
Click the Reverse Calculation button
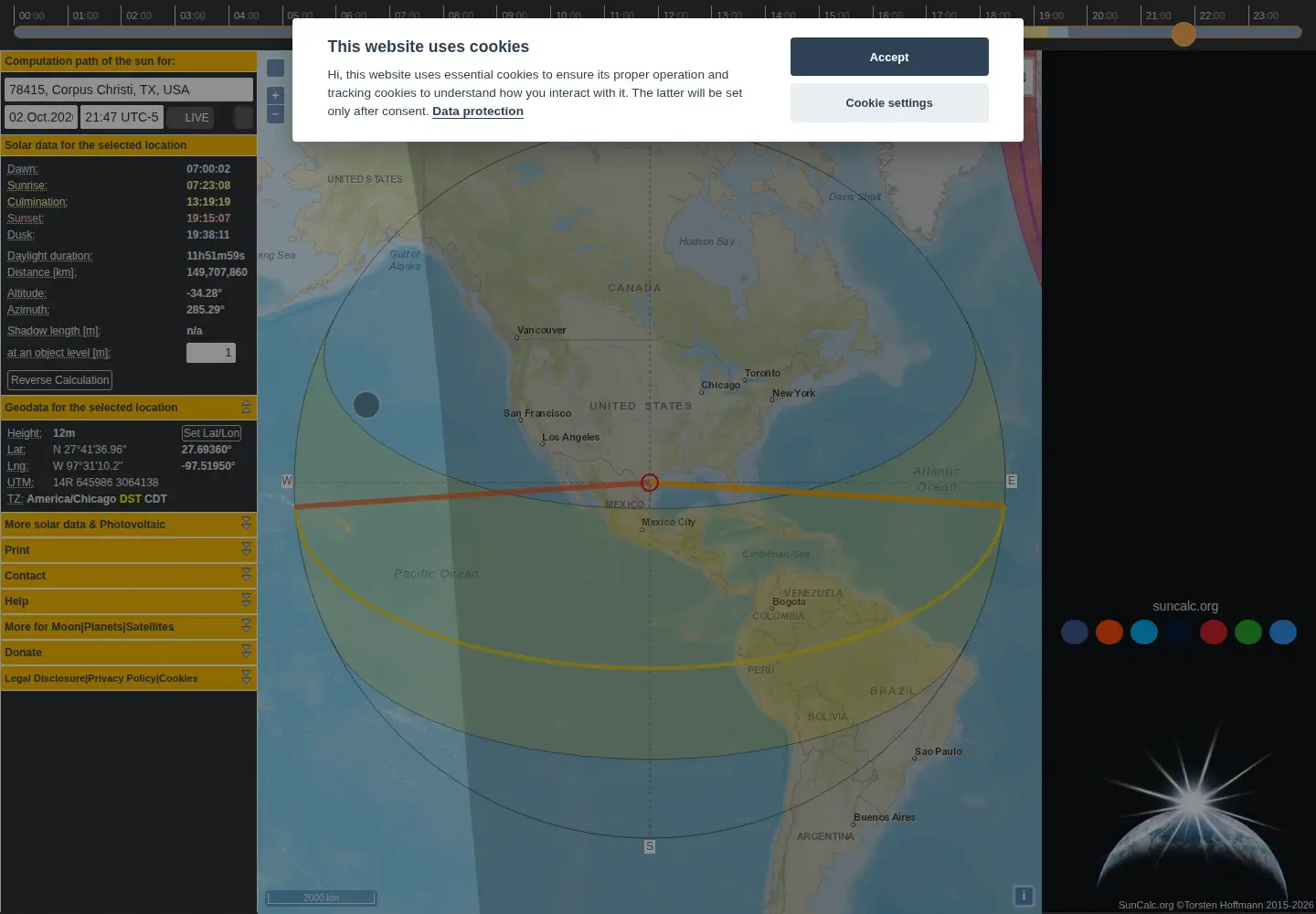(x=60, y=380)
